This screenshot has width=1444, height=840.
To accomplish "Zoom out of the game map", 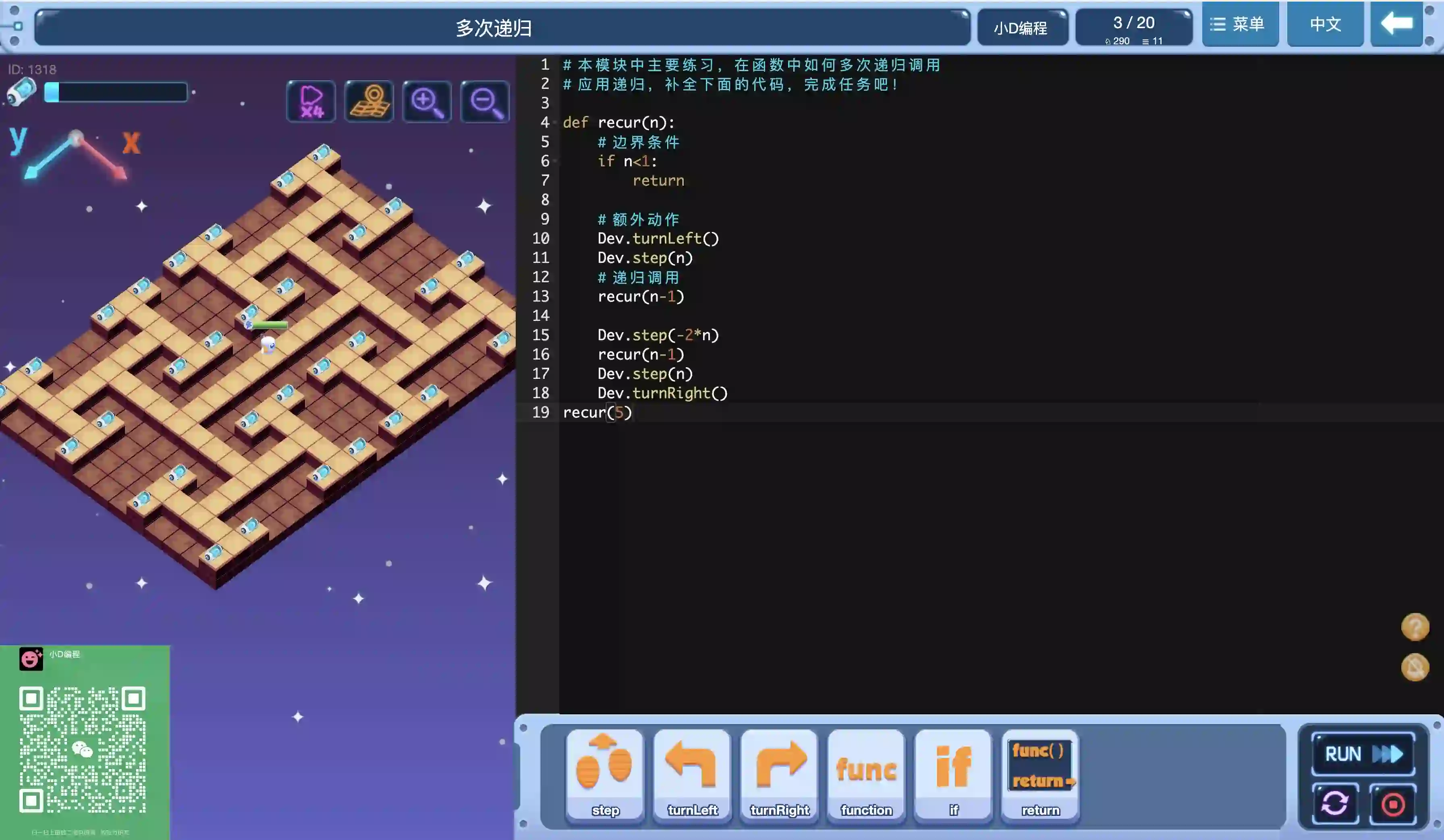I will [485, 101].
